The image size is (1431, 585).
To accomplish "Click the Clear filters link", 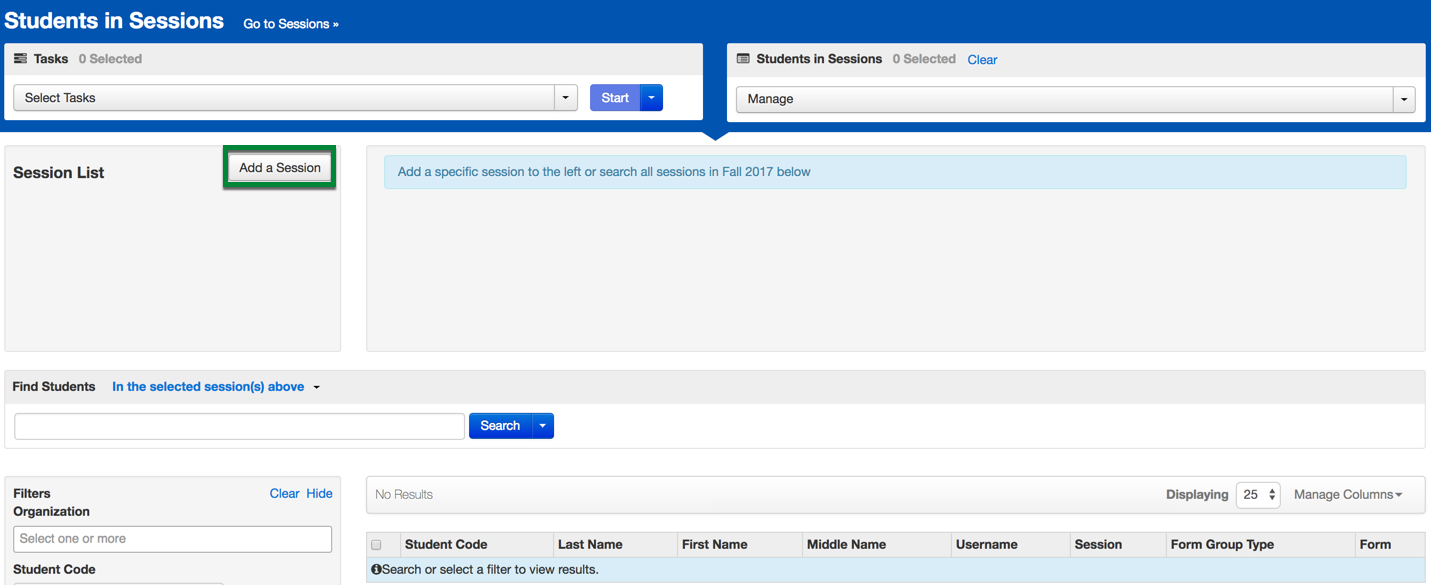I will click(x=284, y=494).
